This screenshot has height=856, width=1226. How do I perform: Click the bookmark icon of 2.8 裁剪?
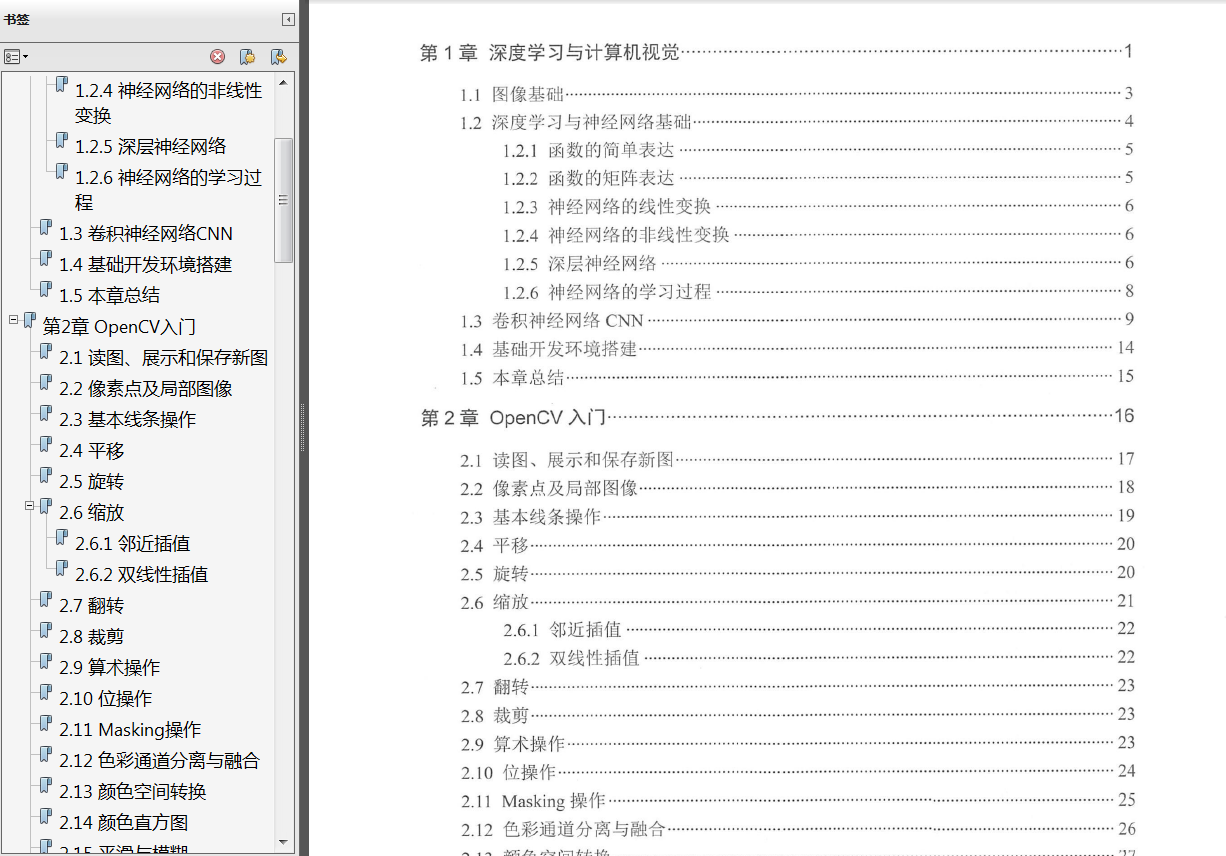46,631
